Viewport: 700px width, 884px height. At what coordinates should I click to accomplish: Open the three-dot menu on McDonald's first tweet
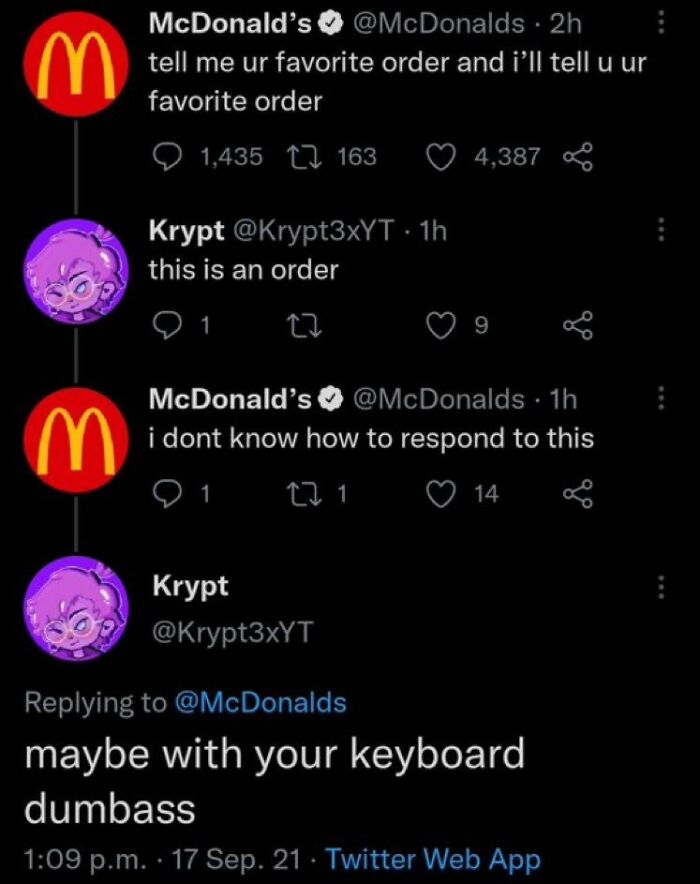point(660,24)
